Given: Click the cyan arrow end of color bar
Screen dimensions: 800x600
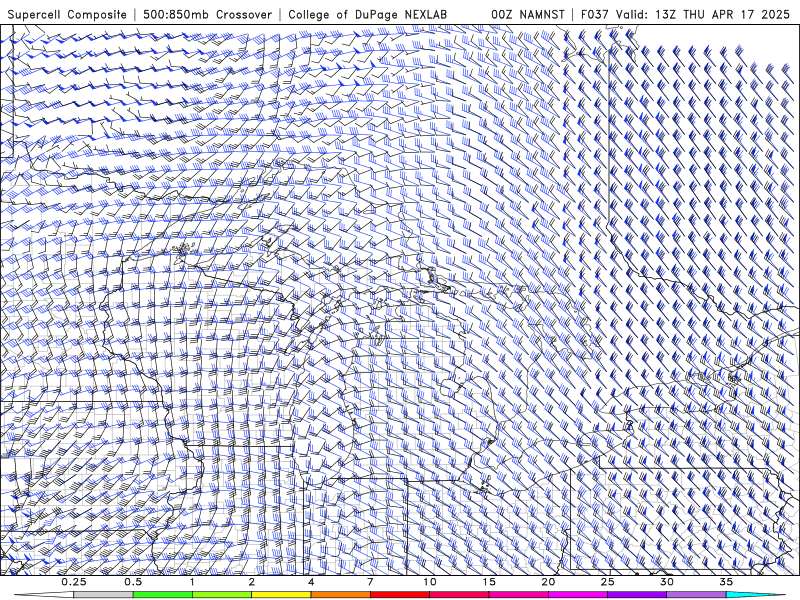Looking at the screenshot, I should [x=756, y=595].
